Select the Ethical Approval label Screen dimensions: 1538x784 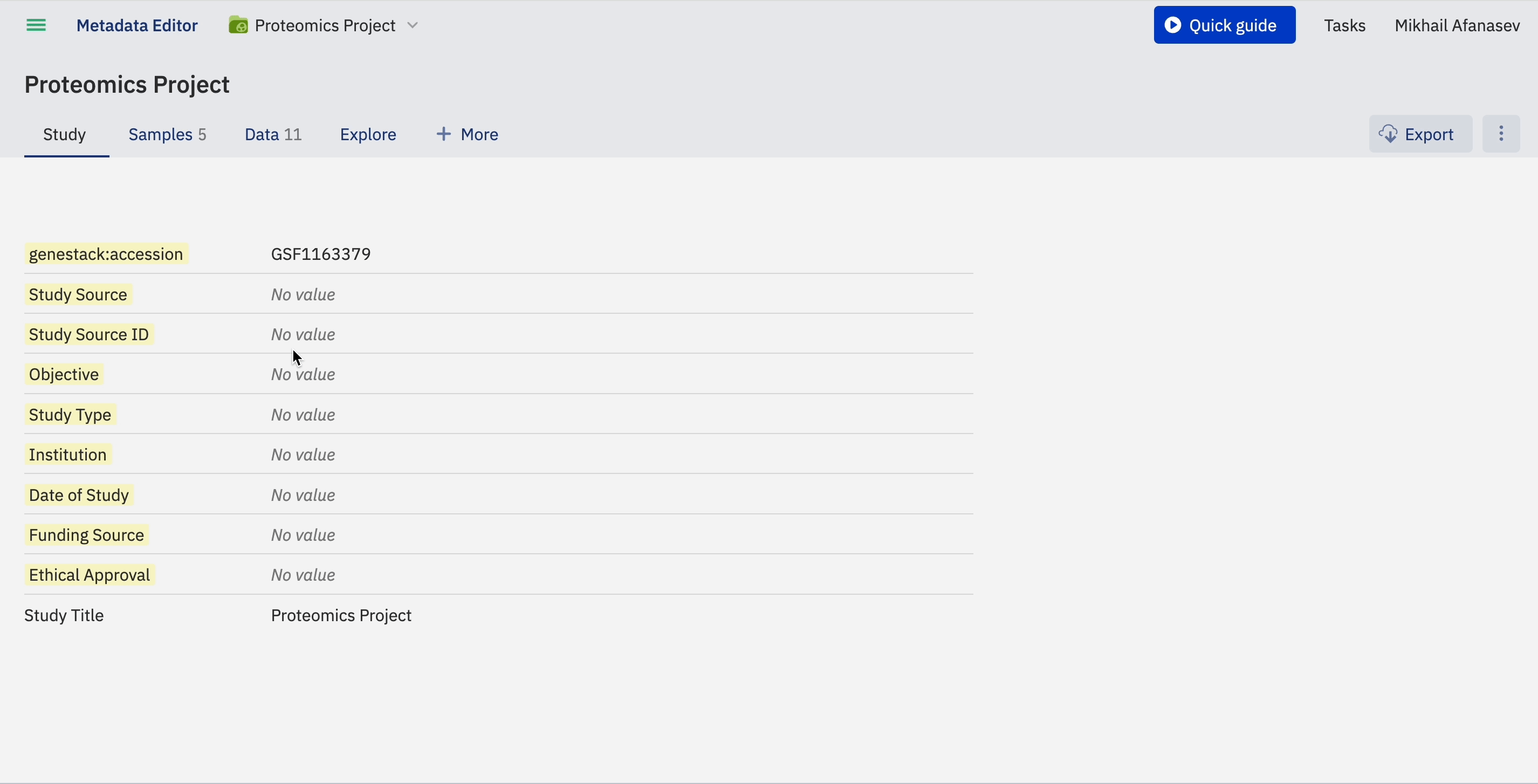click(90, 575)
